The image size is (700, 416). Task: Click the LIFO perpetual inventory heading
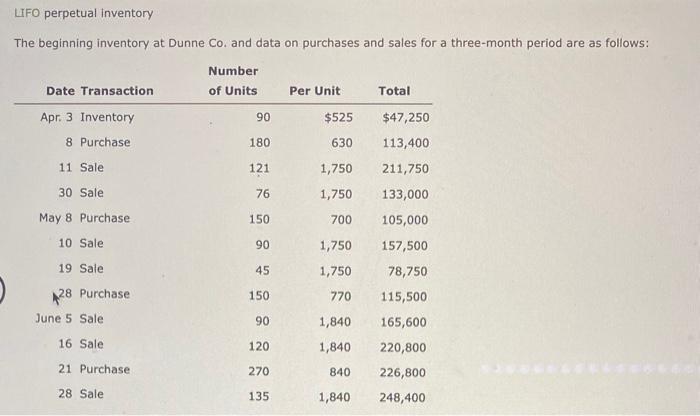(x=83, y=13)
